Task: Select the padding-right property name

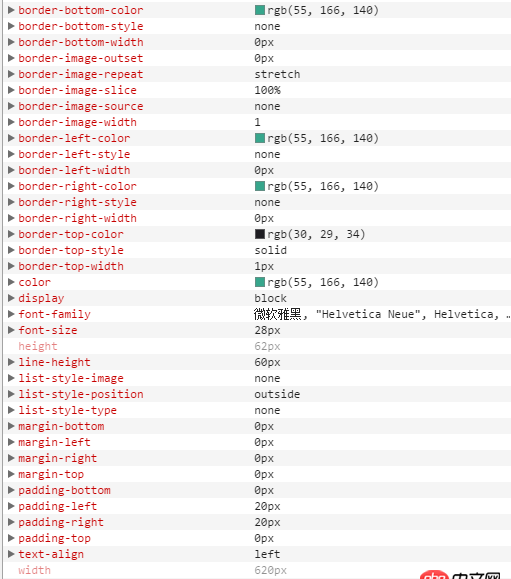Action: 61,522
